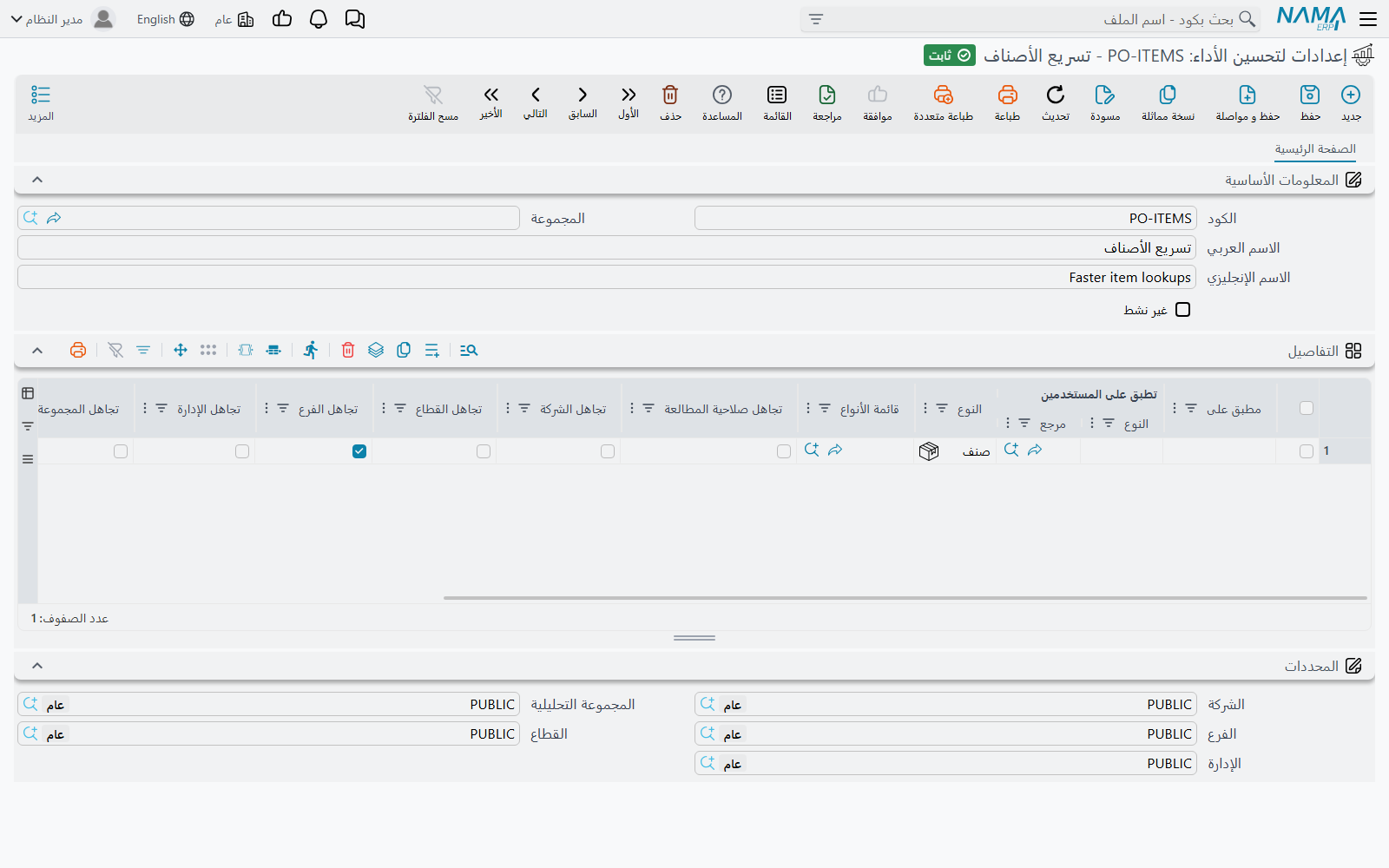Collapse the basic information (المعلومات الأساسية) section

click(37, 180)
